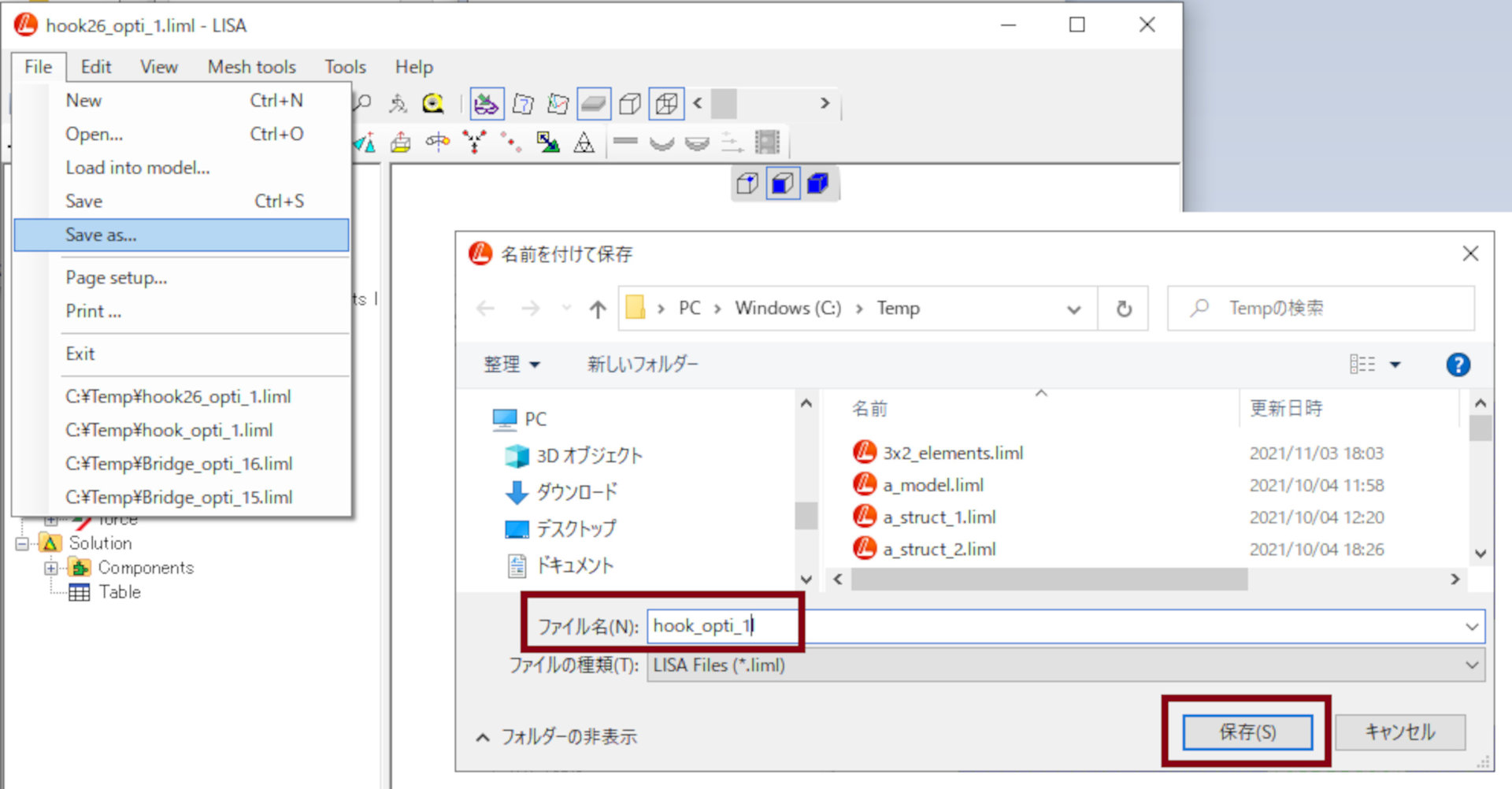Click the up-folder arrow in save dialog

click(598, 309)
